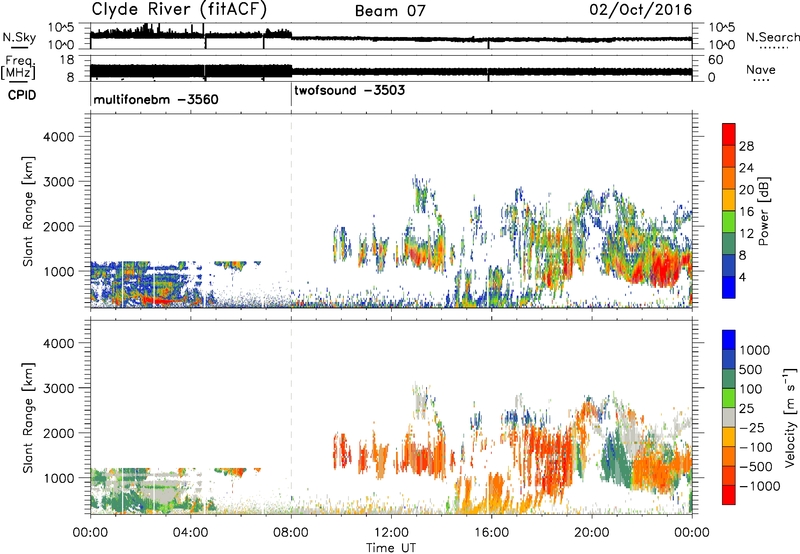This screenshot has height=554, width=800.
Task: Click the '16' Power colorbar tick label
Action: coord(746,211)
